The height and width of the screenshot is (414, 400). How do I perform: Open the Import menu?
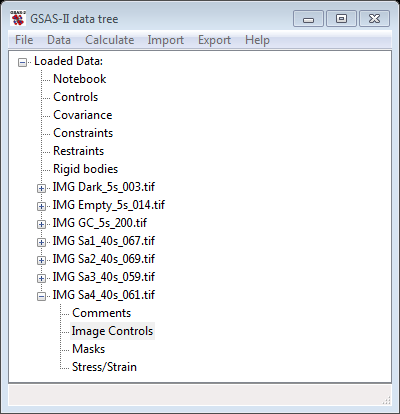166,40
